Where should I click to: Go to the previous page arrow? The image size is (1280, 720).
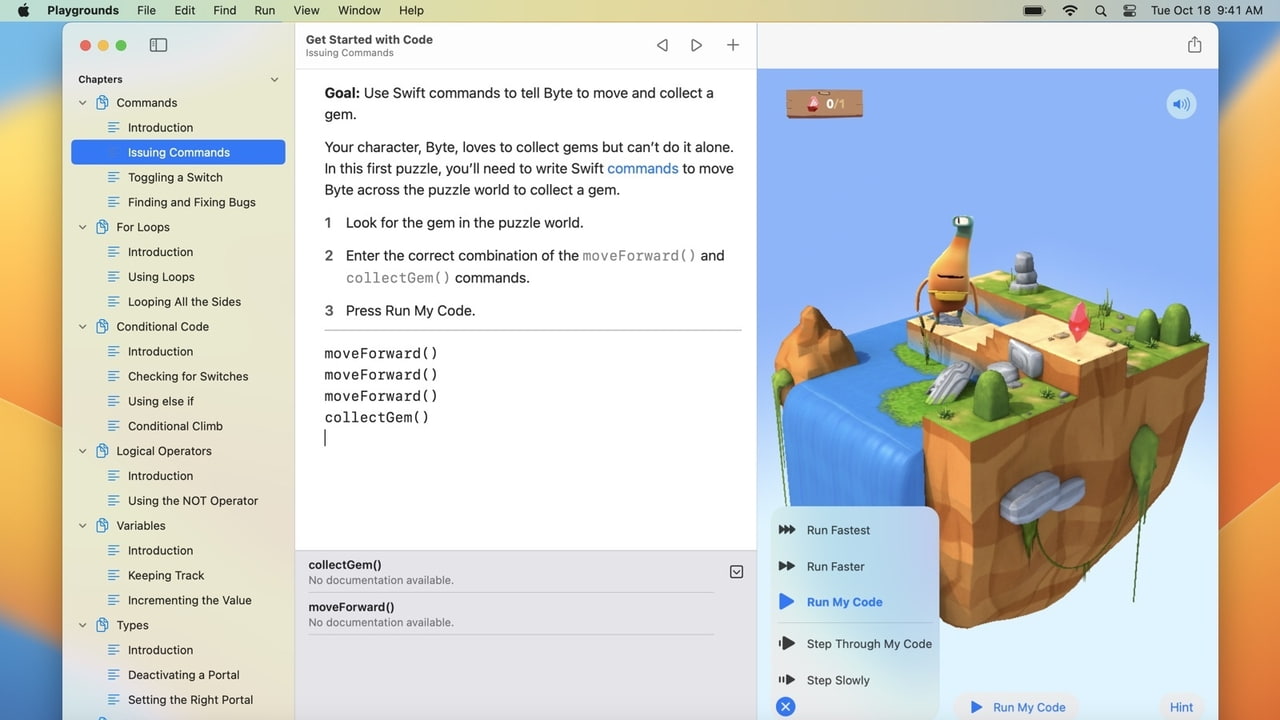click(x=662, y=45)
